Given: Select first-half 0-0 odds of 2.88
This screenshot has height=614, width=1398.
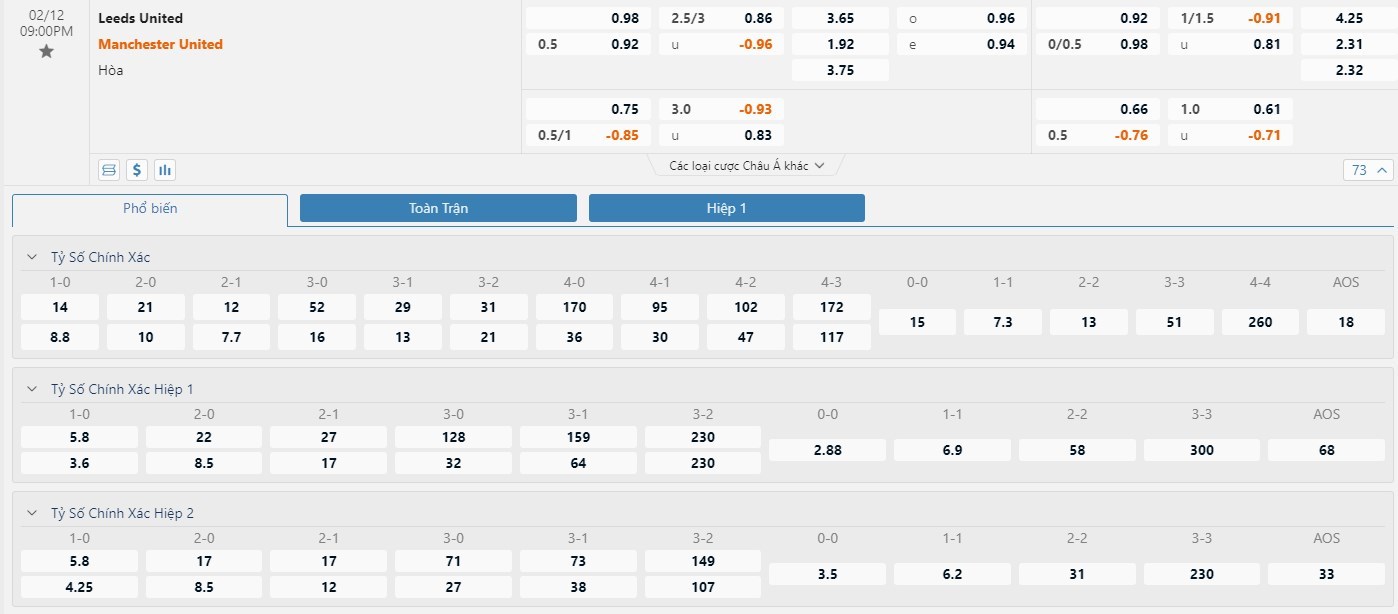Looking at the screenshot, I should click(x=827, y=450).
